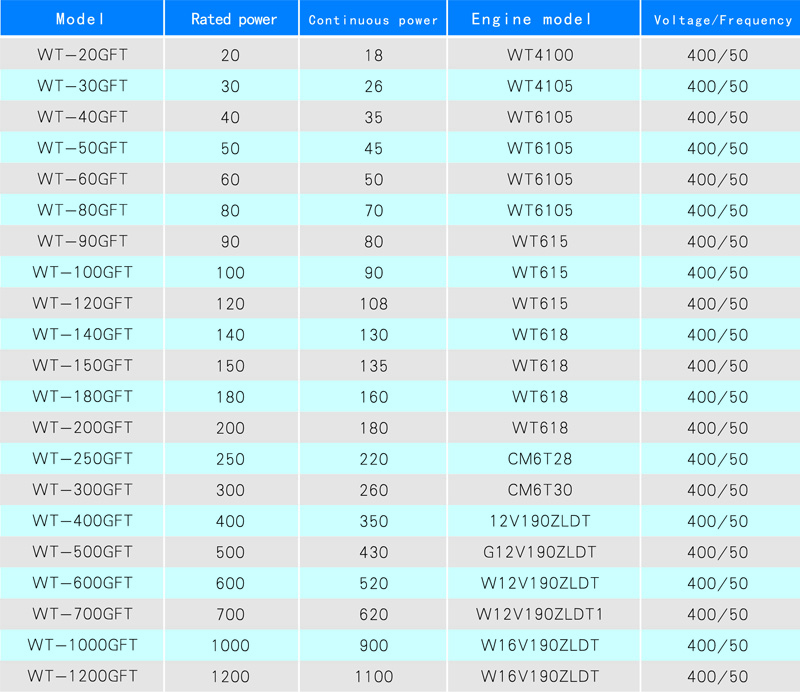Image resolution: width=800 pixels, height=692 pixels.
Task: Click the "Model" column header
Action: point(82,18)
